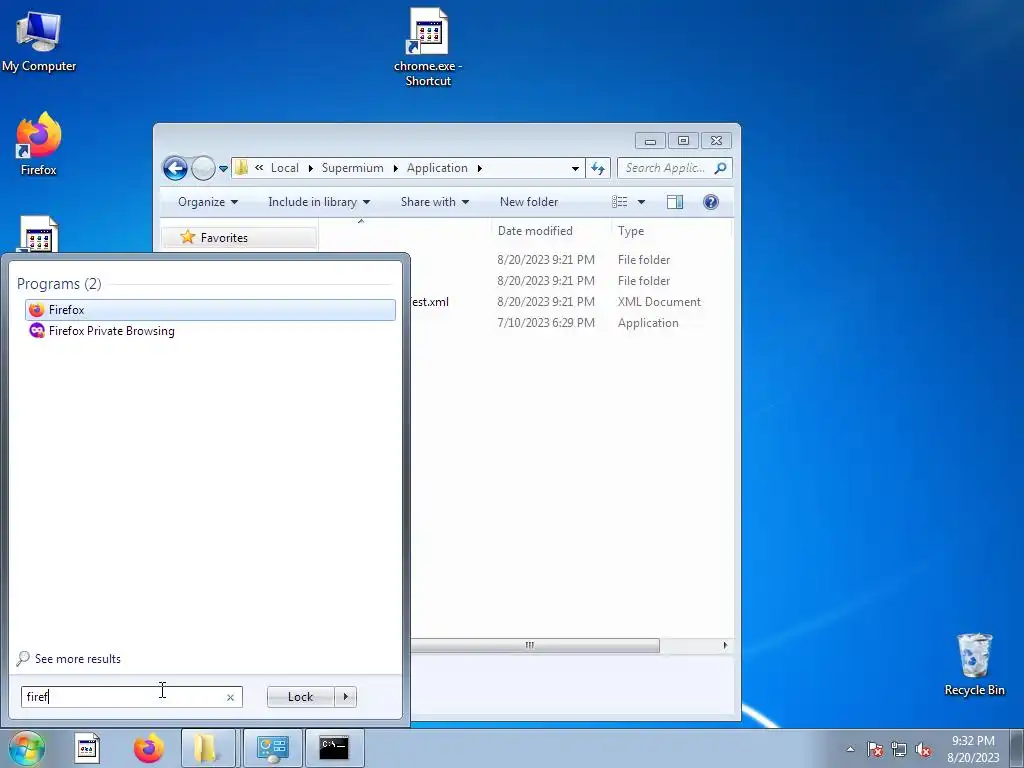
Task: Select Firefox in Programs results
Action: 210,310
